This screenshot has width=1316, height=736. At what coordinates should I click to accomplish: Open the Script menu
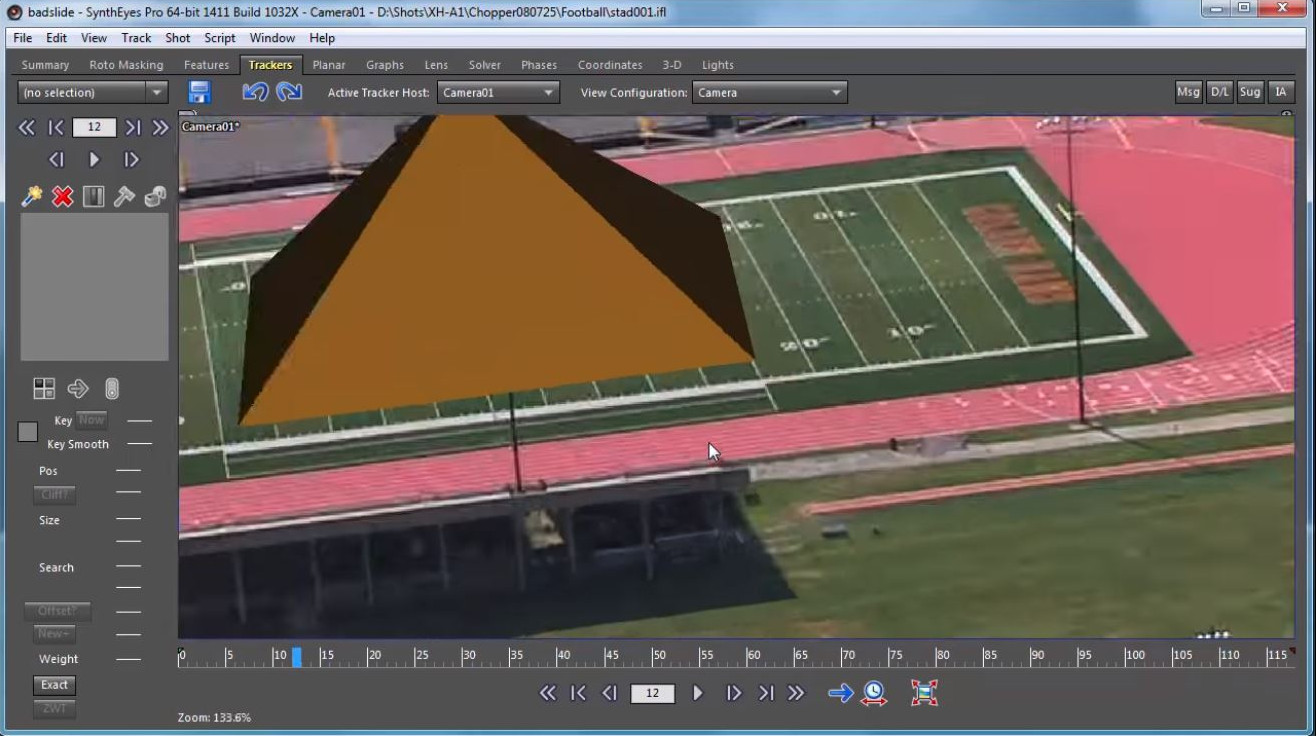point(220,38)
